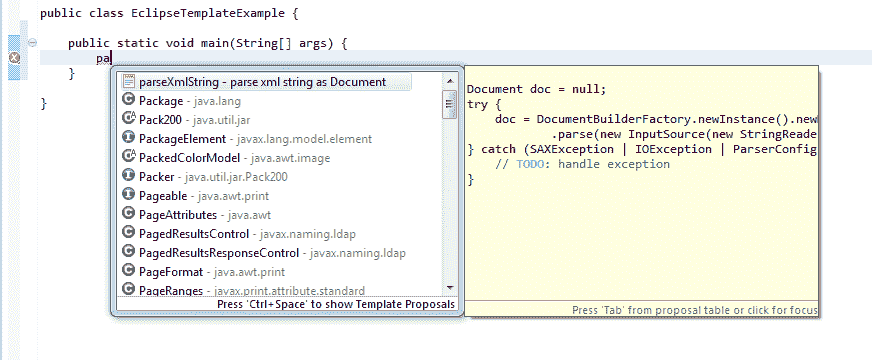The width and height of the screenshot is (872, 360).
Task: Collapse the main method fold marker
Action: tap(32, 43)
